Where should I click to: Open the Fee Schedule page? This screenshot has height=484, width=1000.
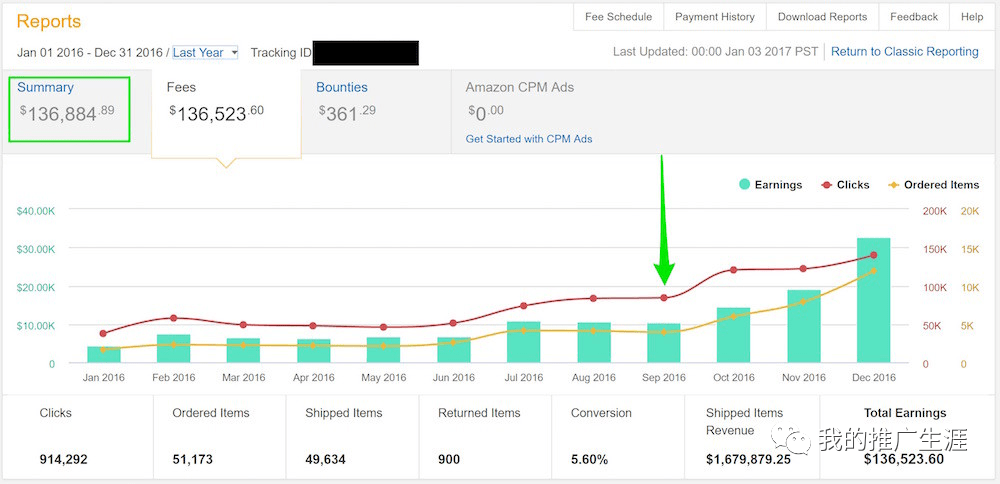point(618,17)
